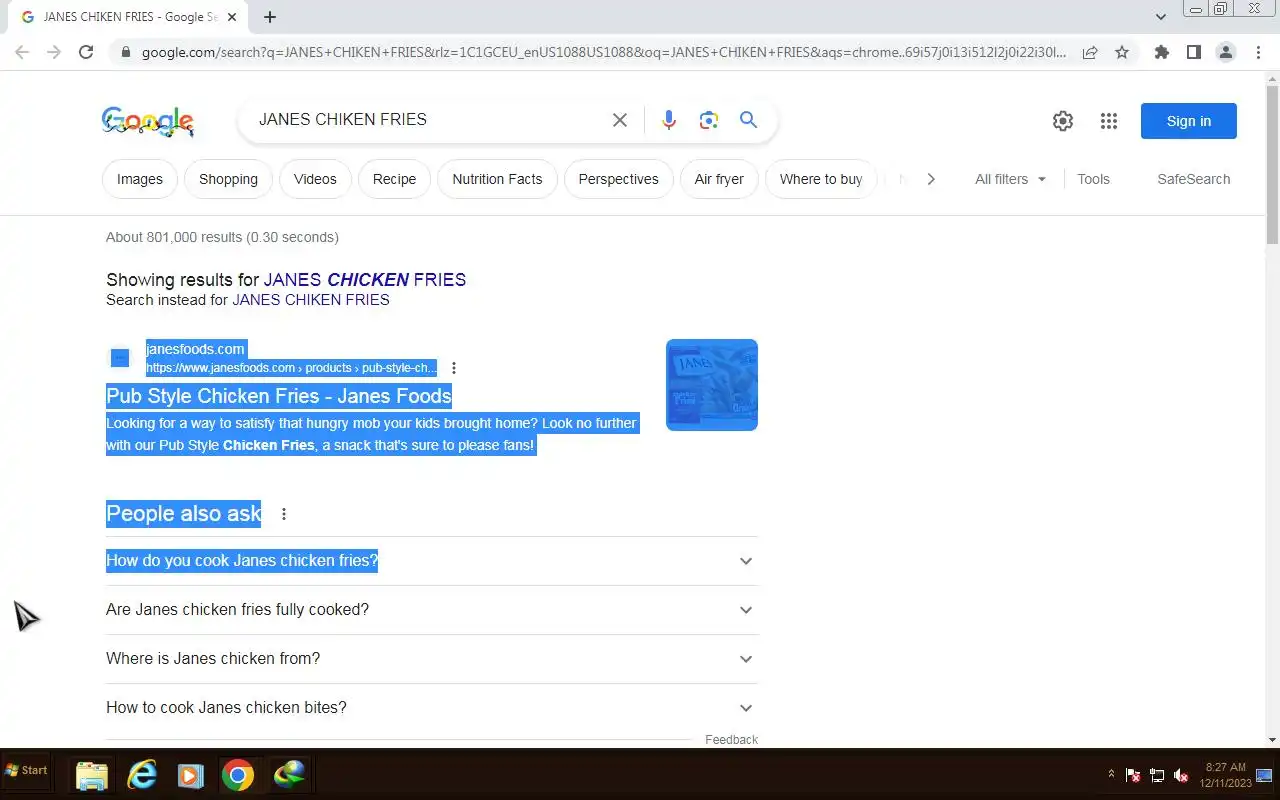
Task: Clear the search box text
Action: click(620, 120)
